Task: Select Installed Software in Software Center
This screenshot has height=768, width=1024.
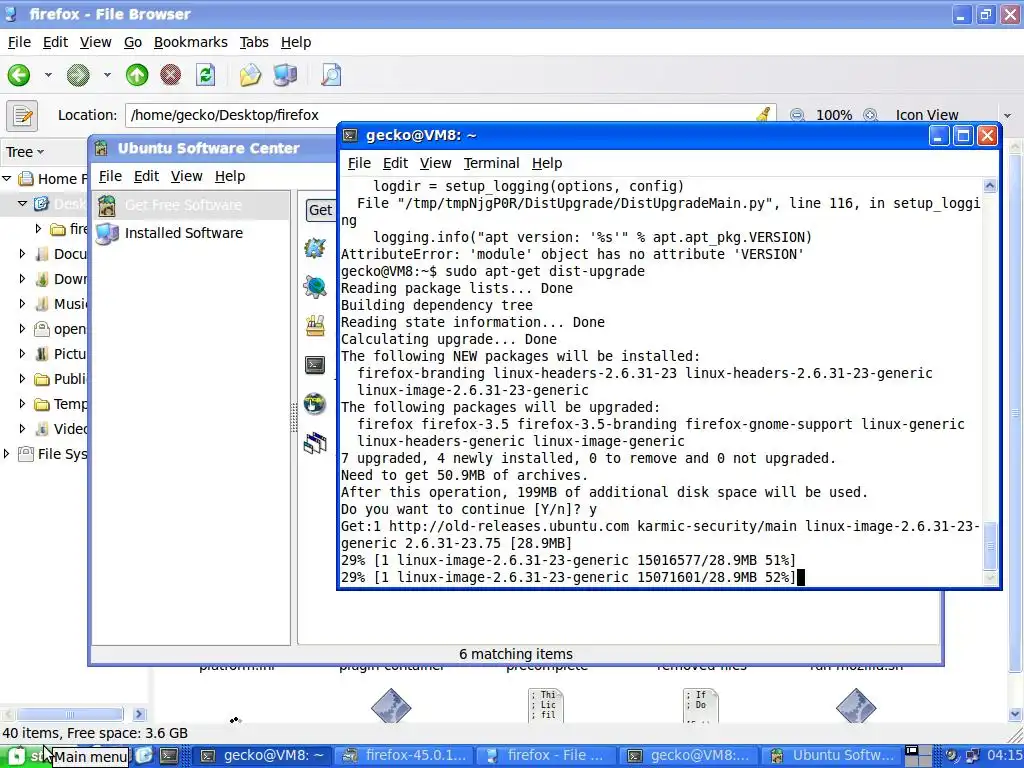Action: (191, 233)
